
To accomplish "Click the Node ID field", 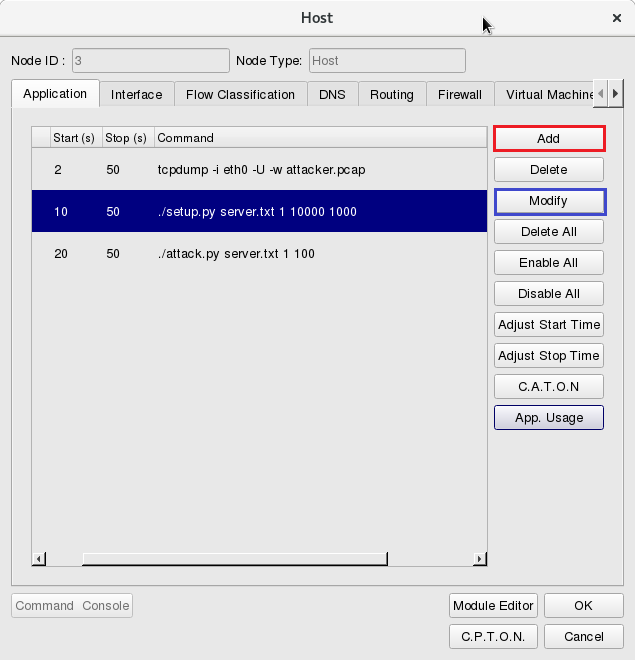I will 151,61.
